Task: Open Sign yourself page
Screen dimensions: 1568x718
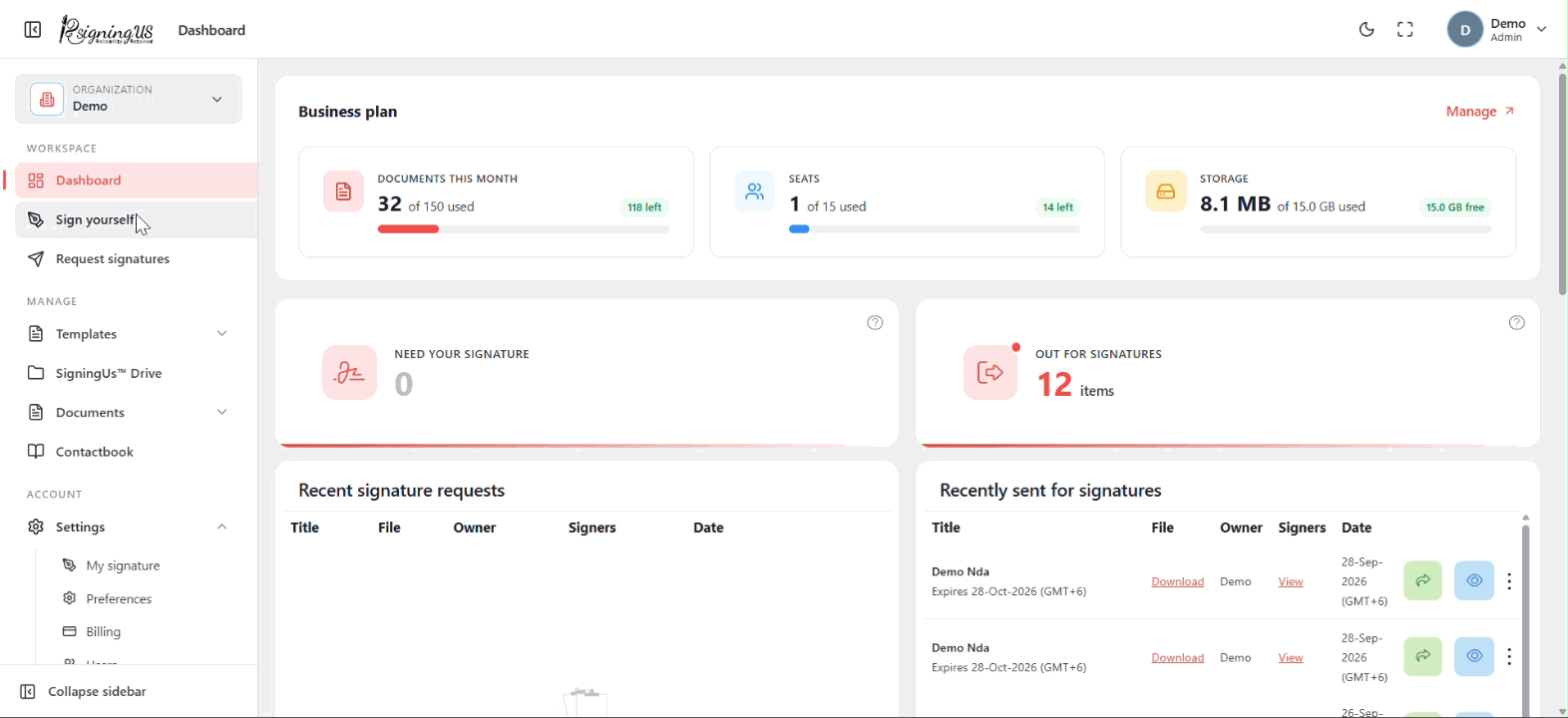Action: point(136,219)
